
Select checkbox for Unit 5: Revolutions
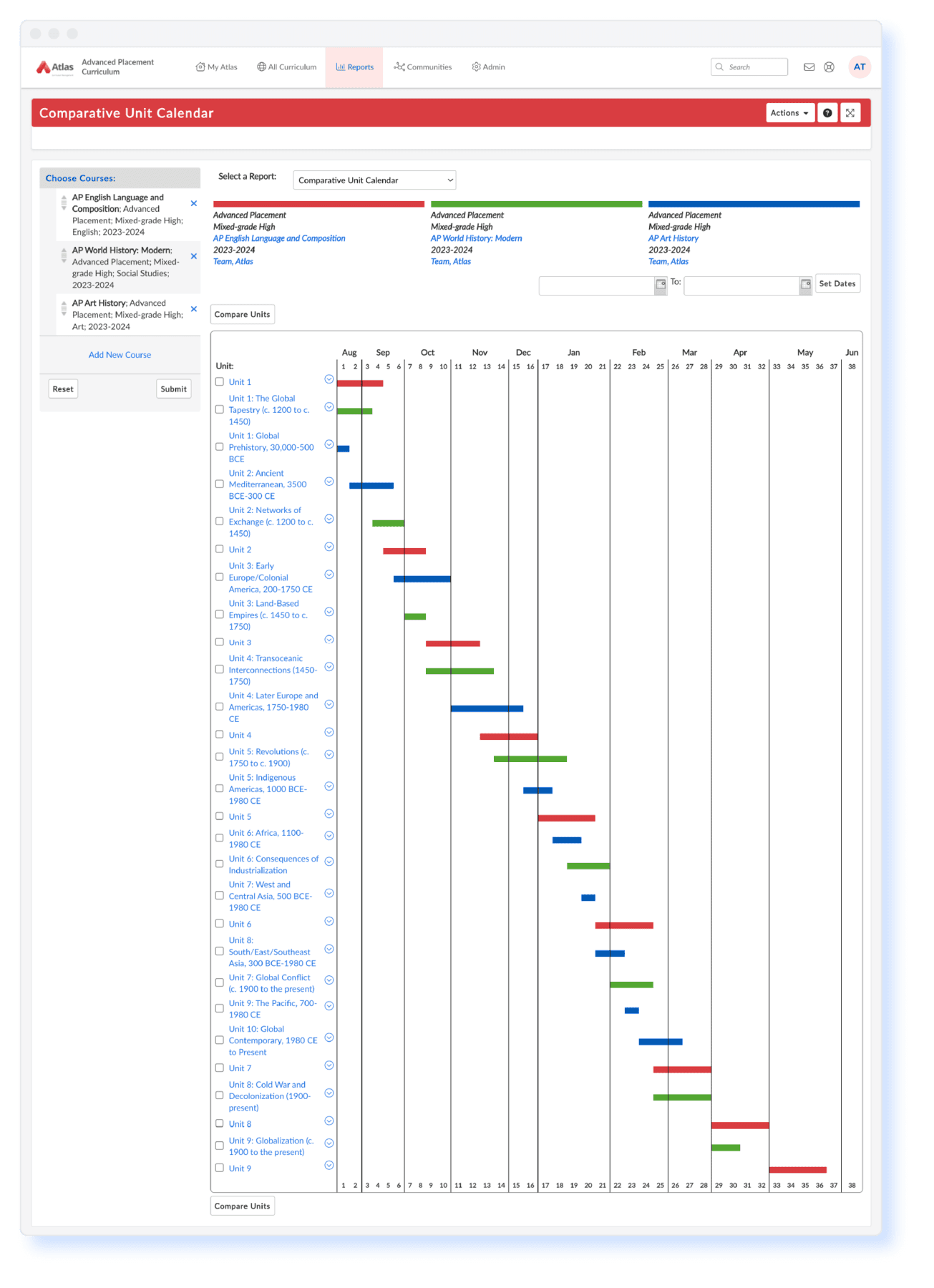220,757
